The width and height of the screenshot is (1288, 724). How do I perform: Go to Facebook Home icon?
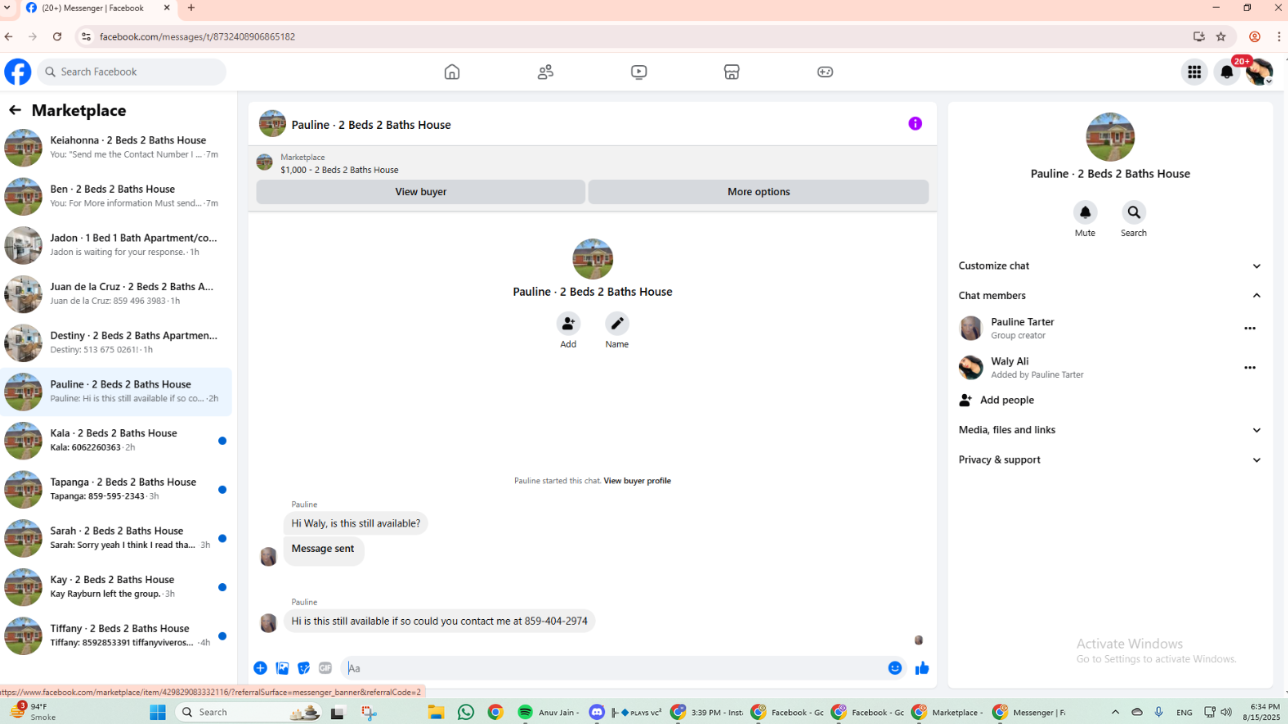(452, 72)
